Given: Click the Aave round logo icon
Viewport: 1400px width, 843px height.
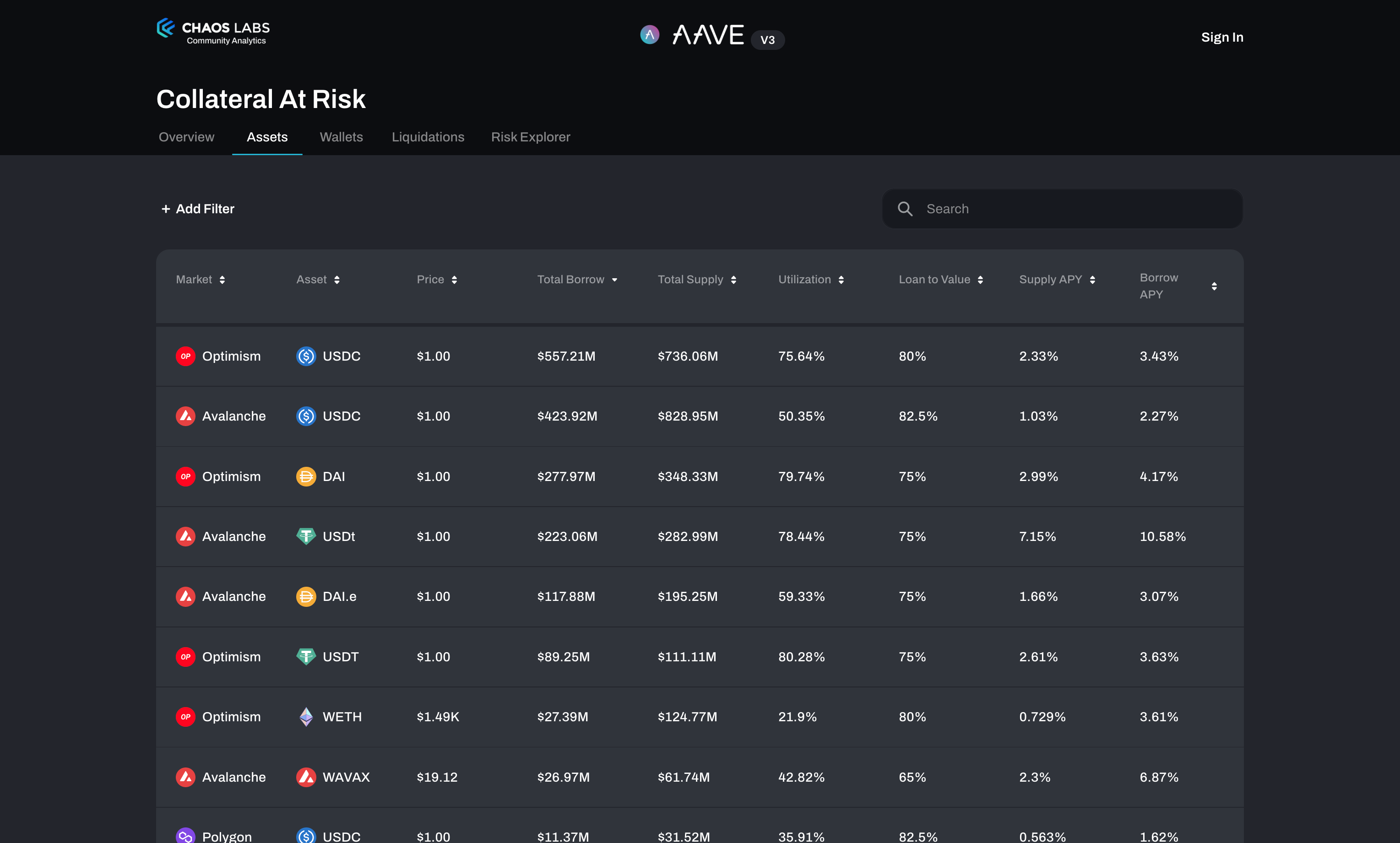Looking at the screenshot, I should tap(650, 35).
